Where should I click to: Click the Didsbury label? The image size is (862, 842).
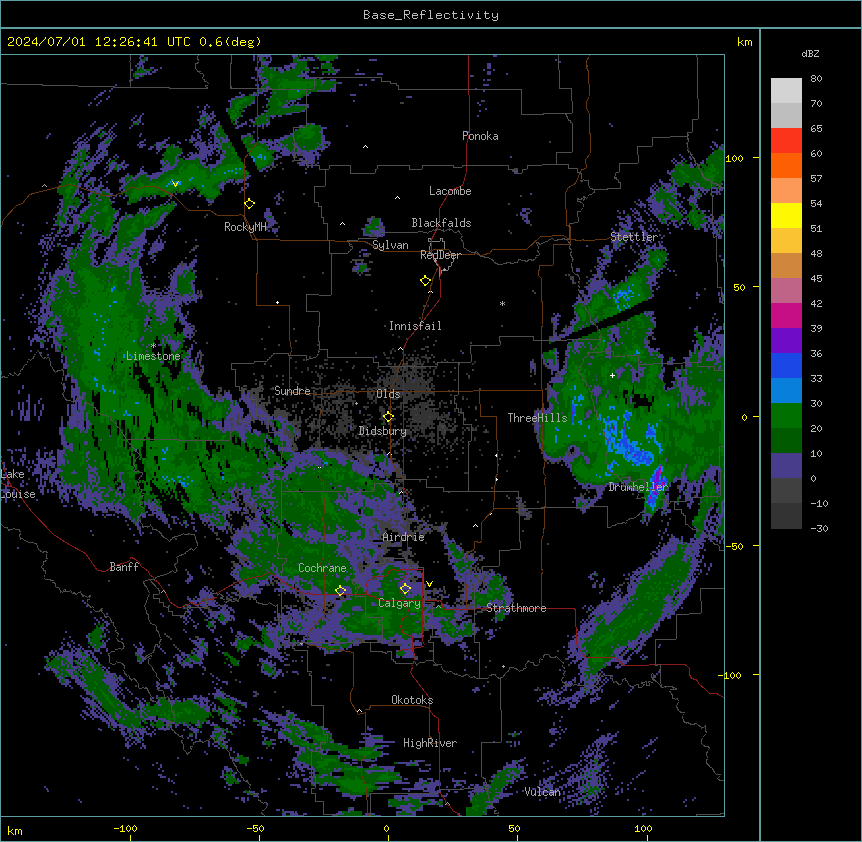(383, 431)
